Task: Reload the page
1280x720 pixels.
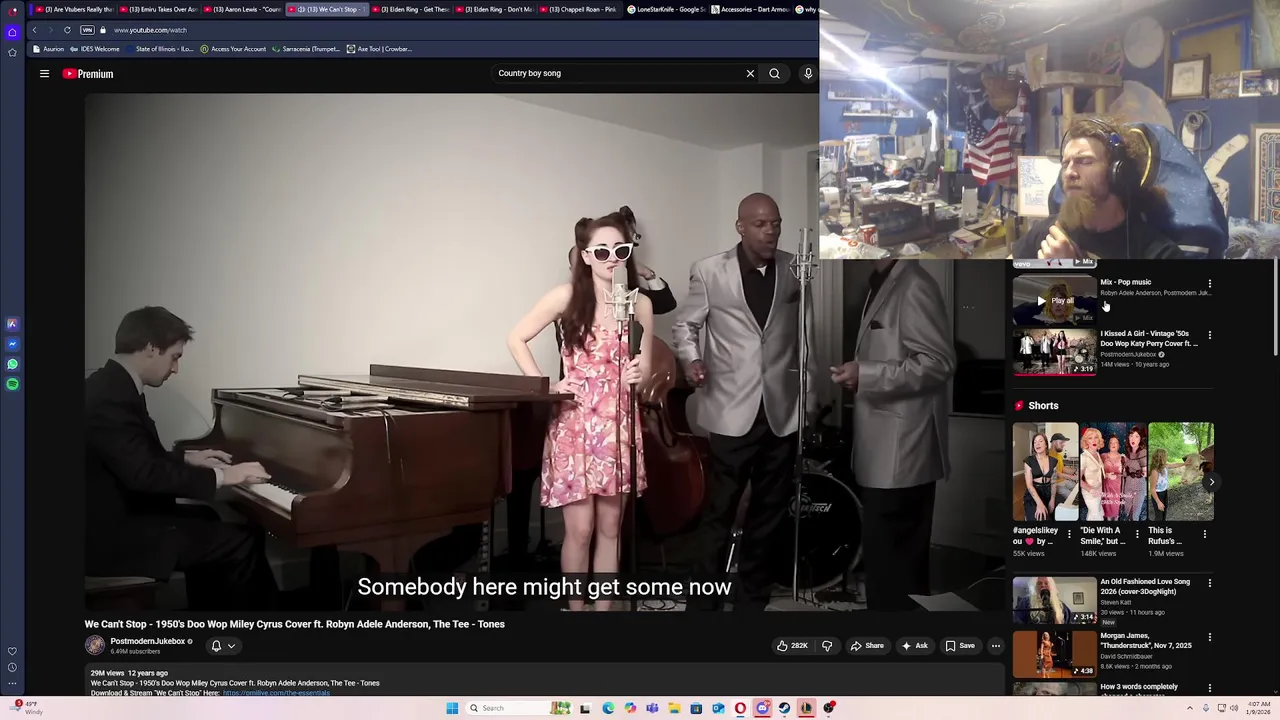Action: tap(67, 30)
